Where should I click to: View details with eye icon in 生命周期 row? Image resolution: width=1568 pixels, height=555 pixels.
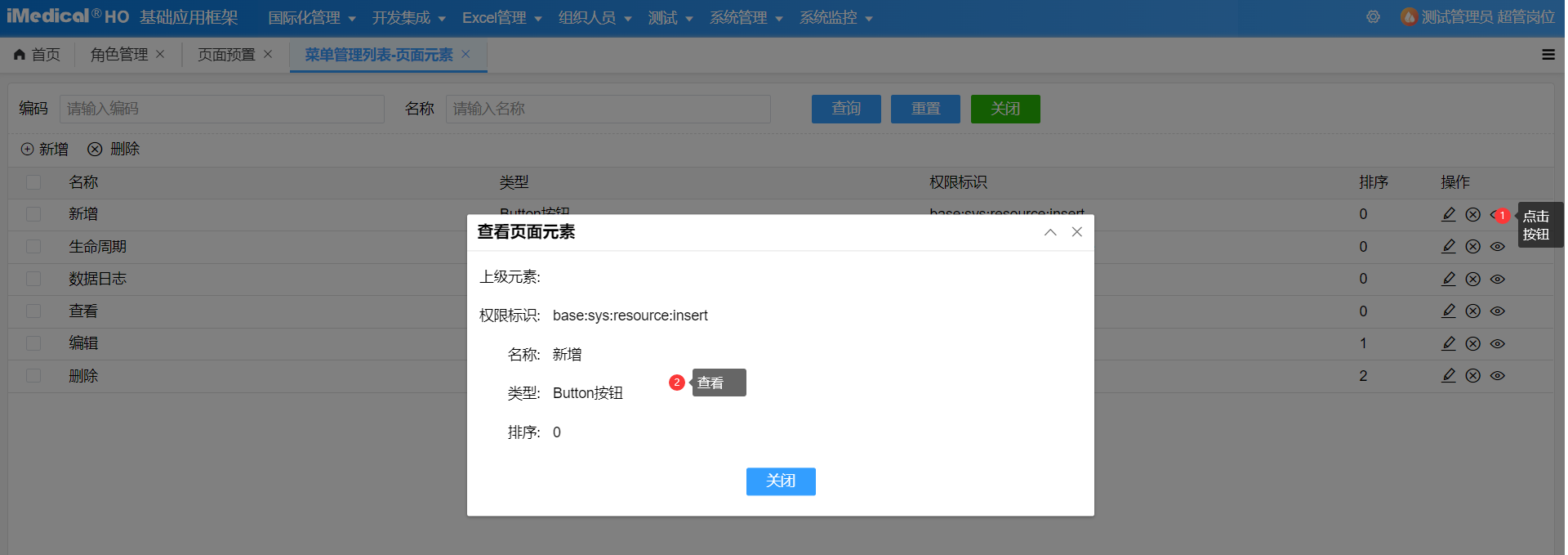[1498, 246]
